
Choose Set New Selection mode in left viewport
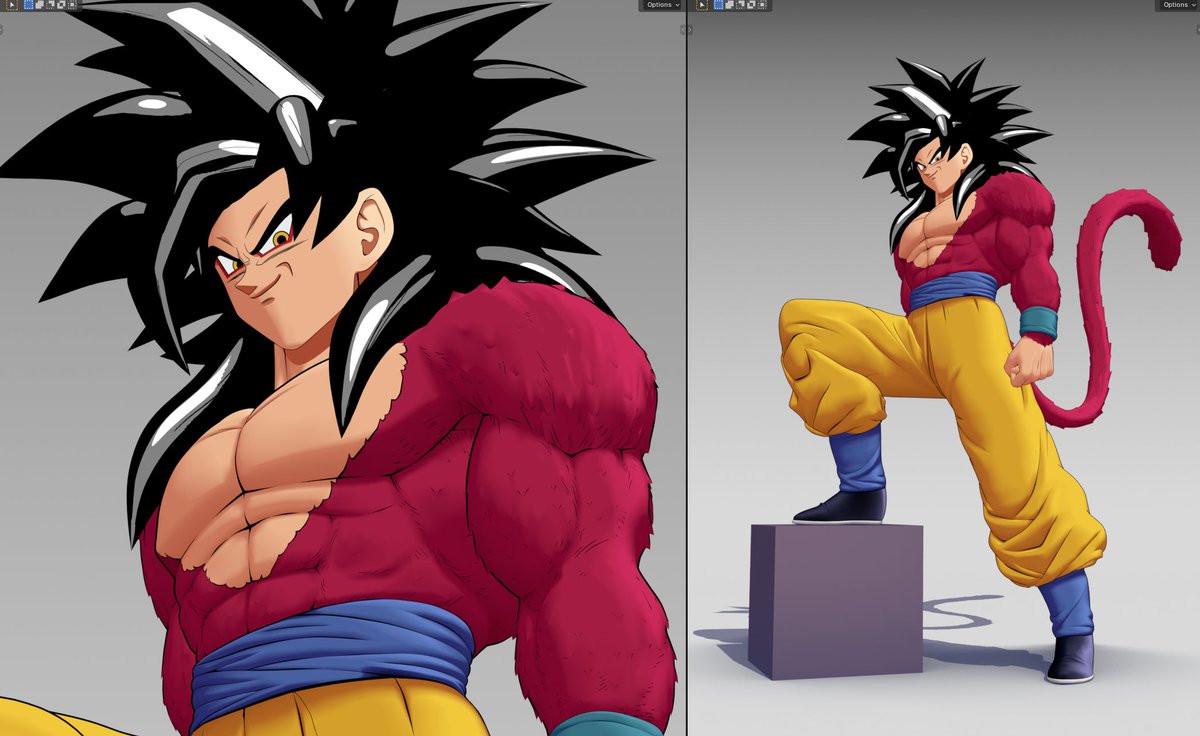point(29,5)
